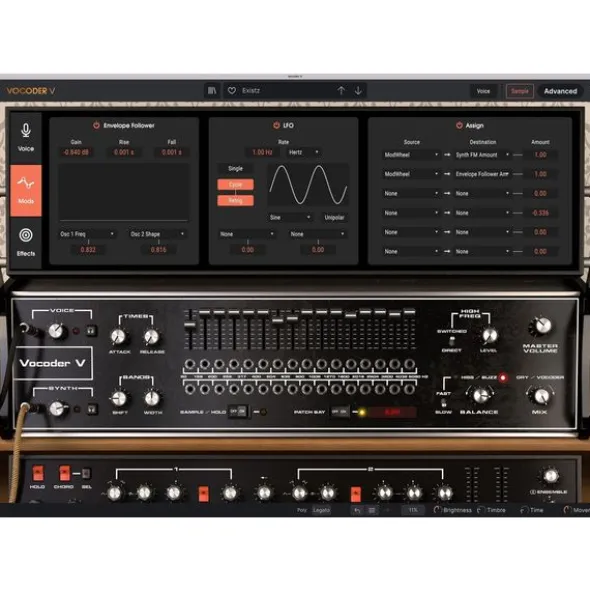The image size is (590, 591).
Task: Favorite the Existz preset with the heart
Action: (232, 91)
